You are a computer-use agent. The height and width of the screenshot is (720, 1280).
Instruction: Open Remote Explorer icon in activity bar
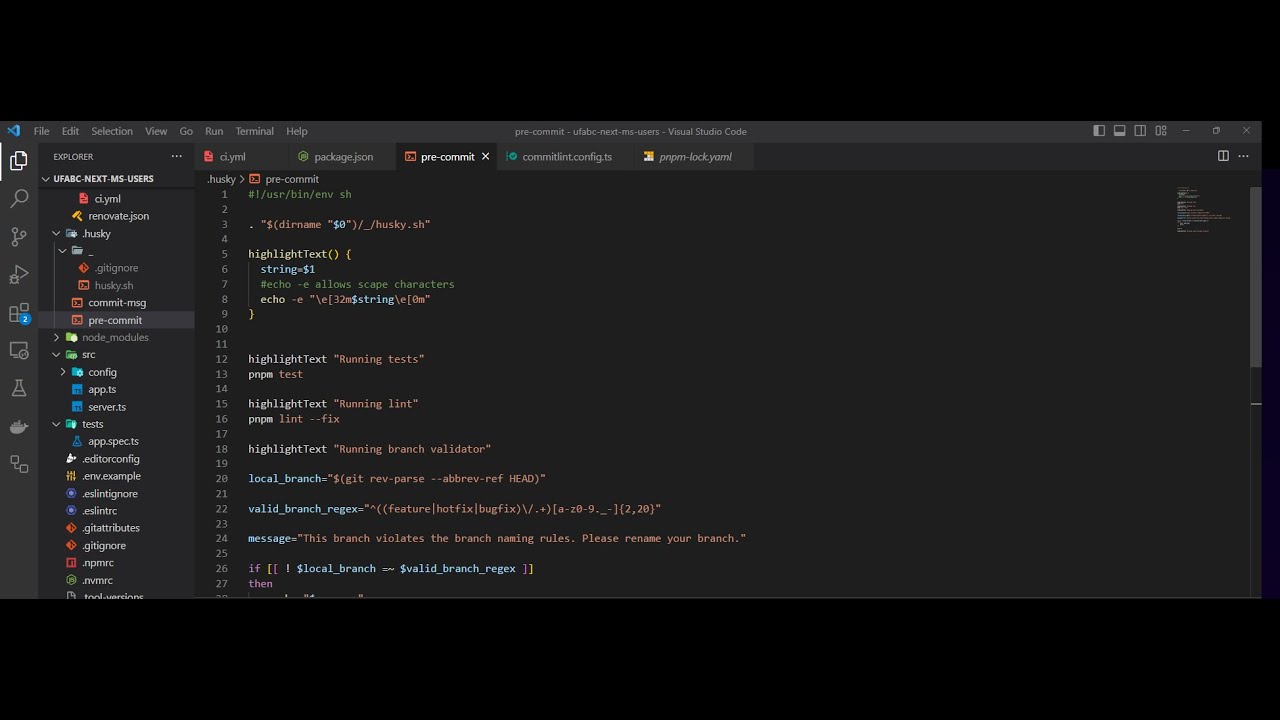pos(18,351)
